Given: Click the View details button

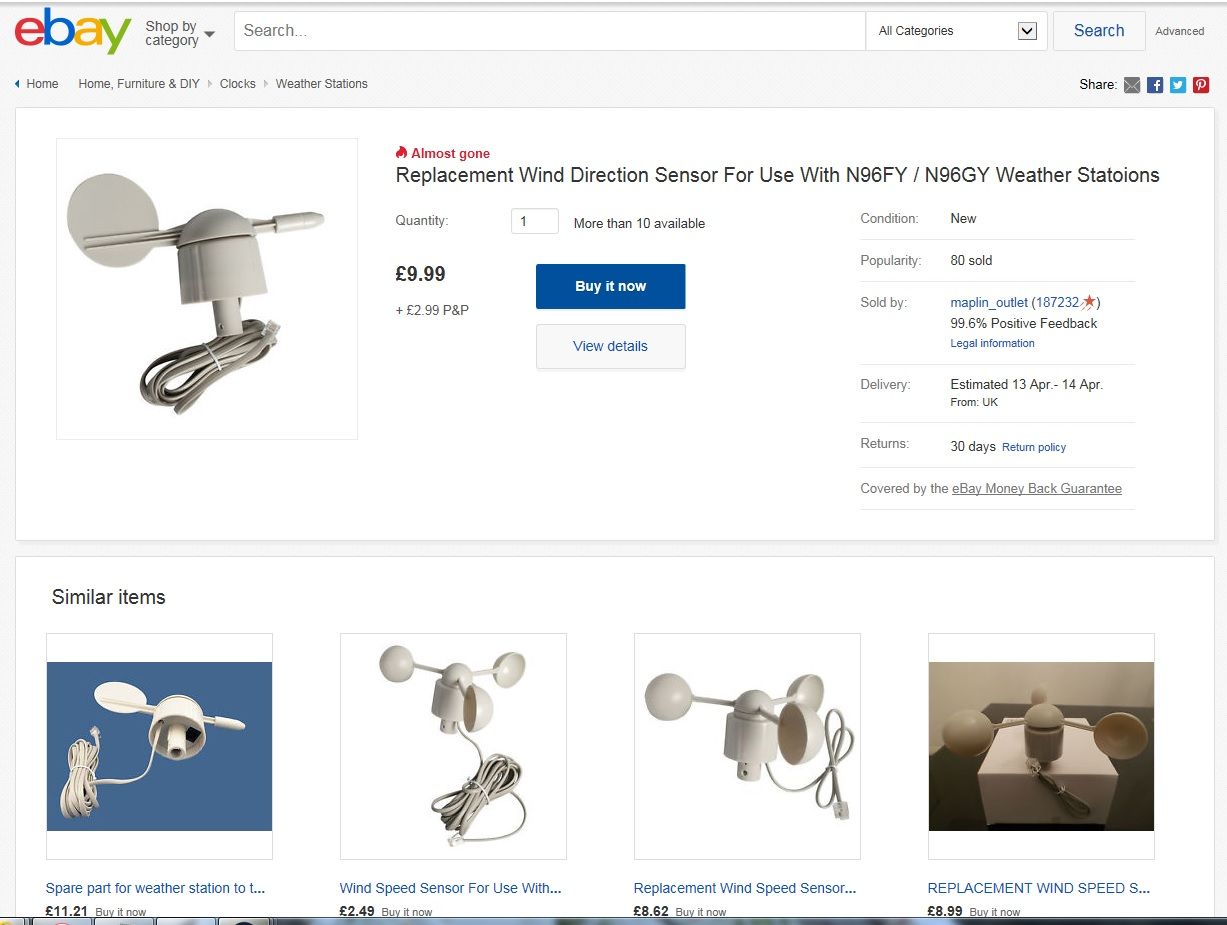Looking at the screenshot, I should click(x=610, y=346).
